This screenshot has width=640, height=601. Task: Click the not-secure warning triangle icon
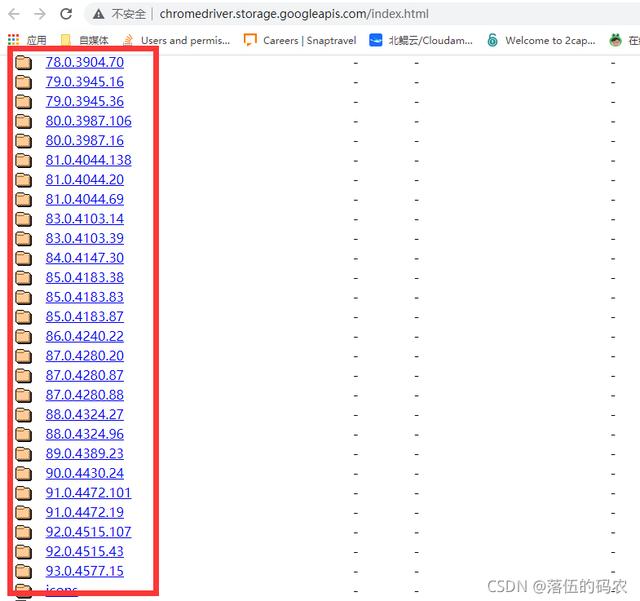click(98, 14)
